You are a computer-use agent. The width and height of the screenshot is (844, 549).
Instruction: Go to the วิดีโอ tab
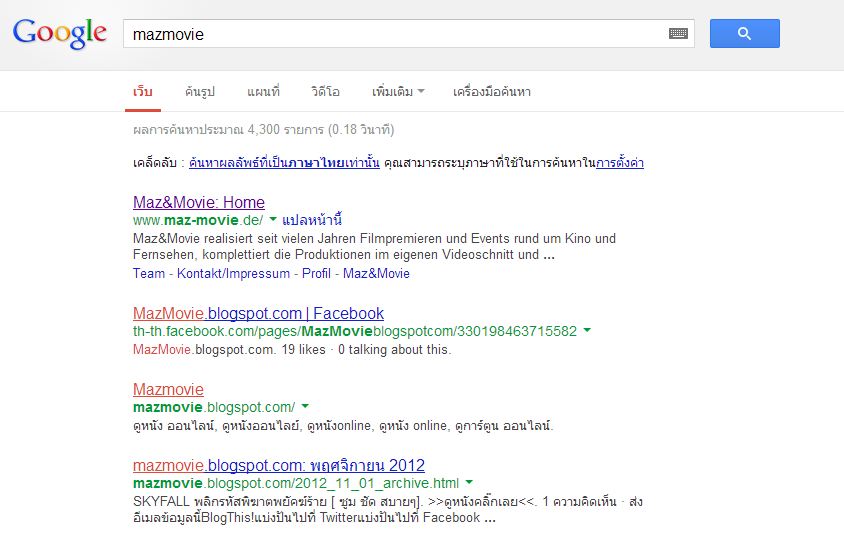325,92
